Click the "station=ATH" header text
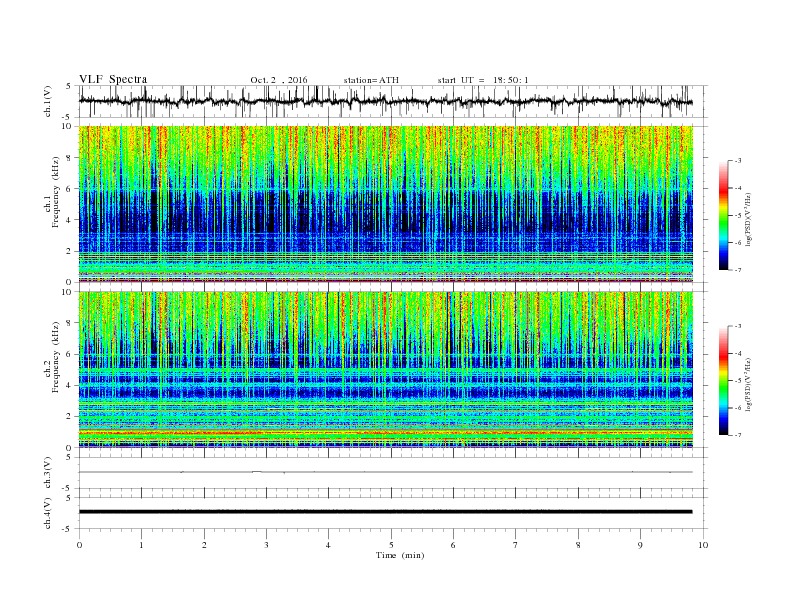Viewport: 792px width, 612px height. pyautogui.click(x=371, y=80)
